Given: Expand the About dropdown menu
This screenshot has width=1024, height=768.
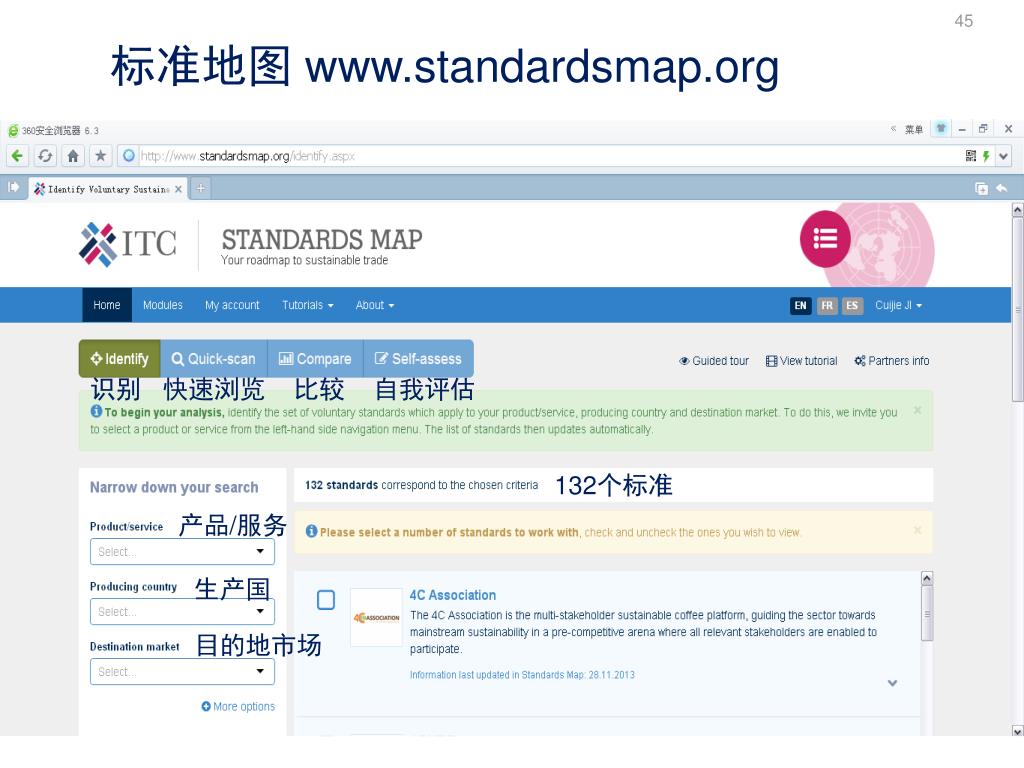Looking at the screenshot, I should [x=375, y=305].
